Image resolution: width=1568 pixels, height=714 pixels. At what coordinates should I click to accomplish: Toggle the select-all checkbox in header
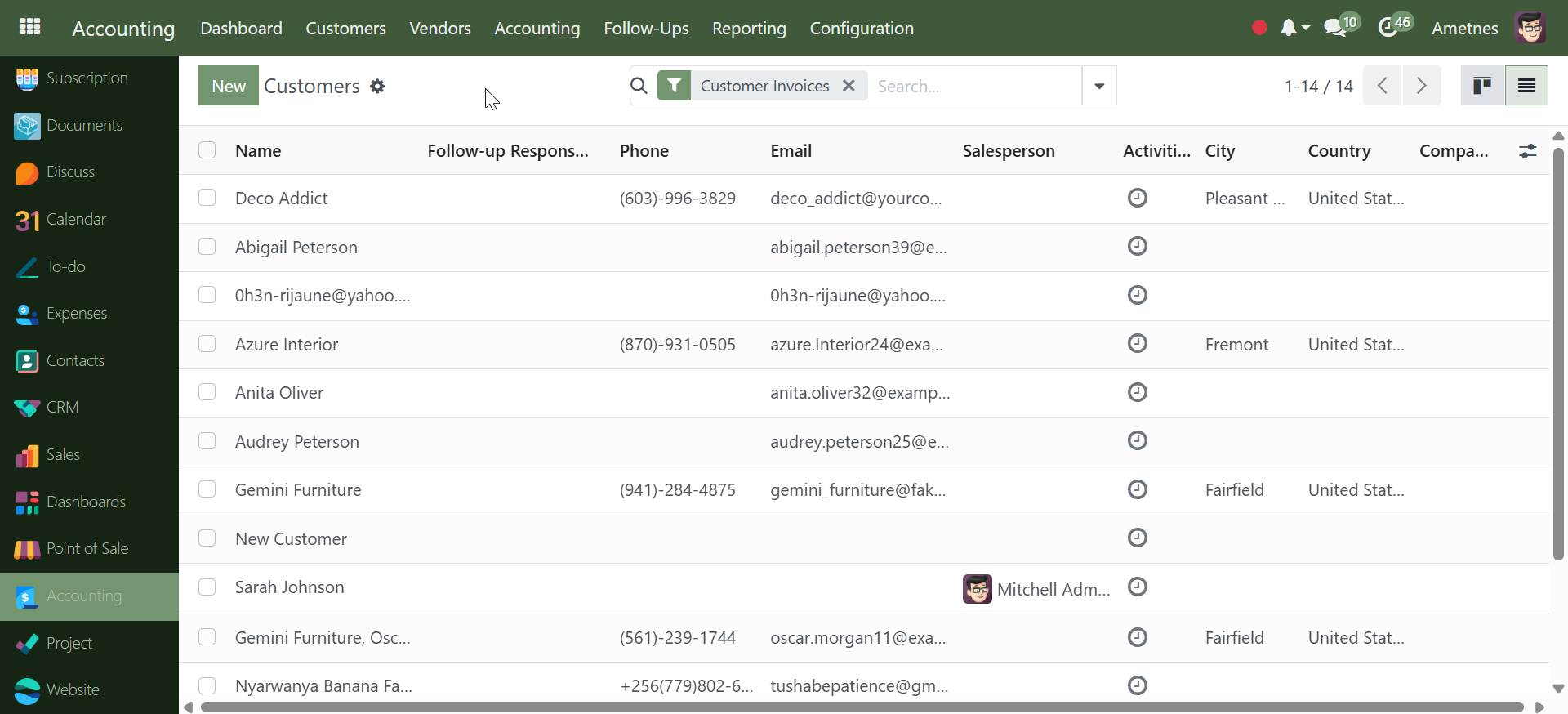[207, 150]
